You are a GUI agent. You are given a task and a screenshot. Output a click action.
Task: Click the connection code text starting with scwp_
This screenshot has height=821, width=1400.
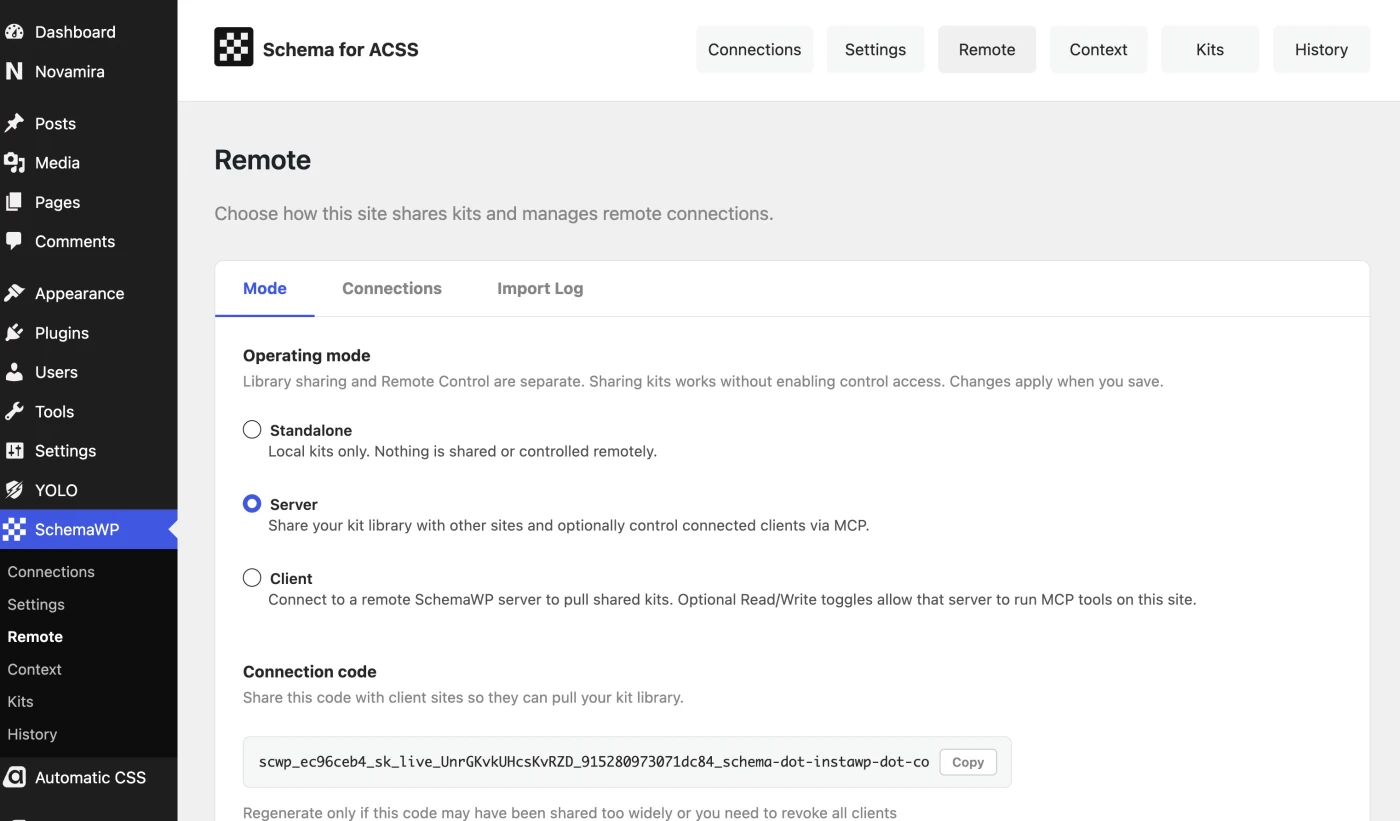[x=594, y=762]
